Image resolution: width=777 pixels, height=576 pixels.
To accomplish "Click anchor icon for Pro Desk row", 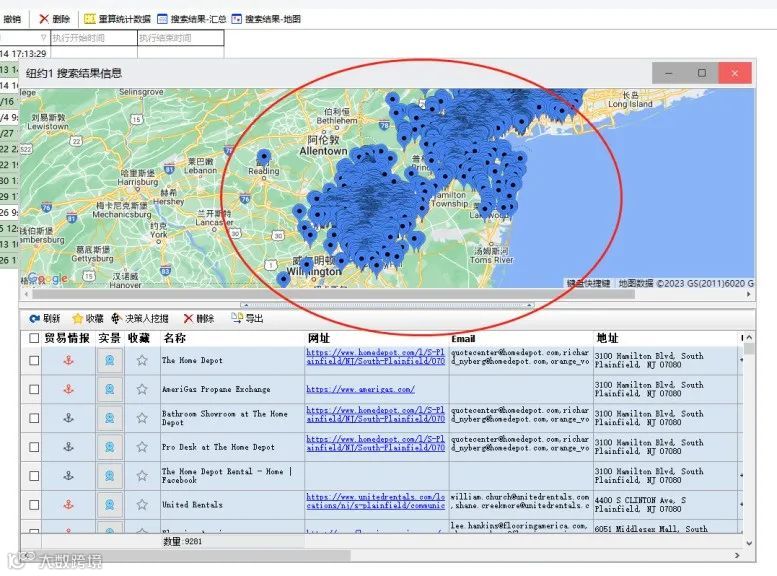I will point(68,447).
